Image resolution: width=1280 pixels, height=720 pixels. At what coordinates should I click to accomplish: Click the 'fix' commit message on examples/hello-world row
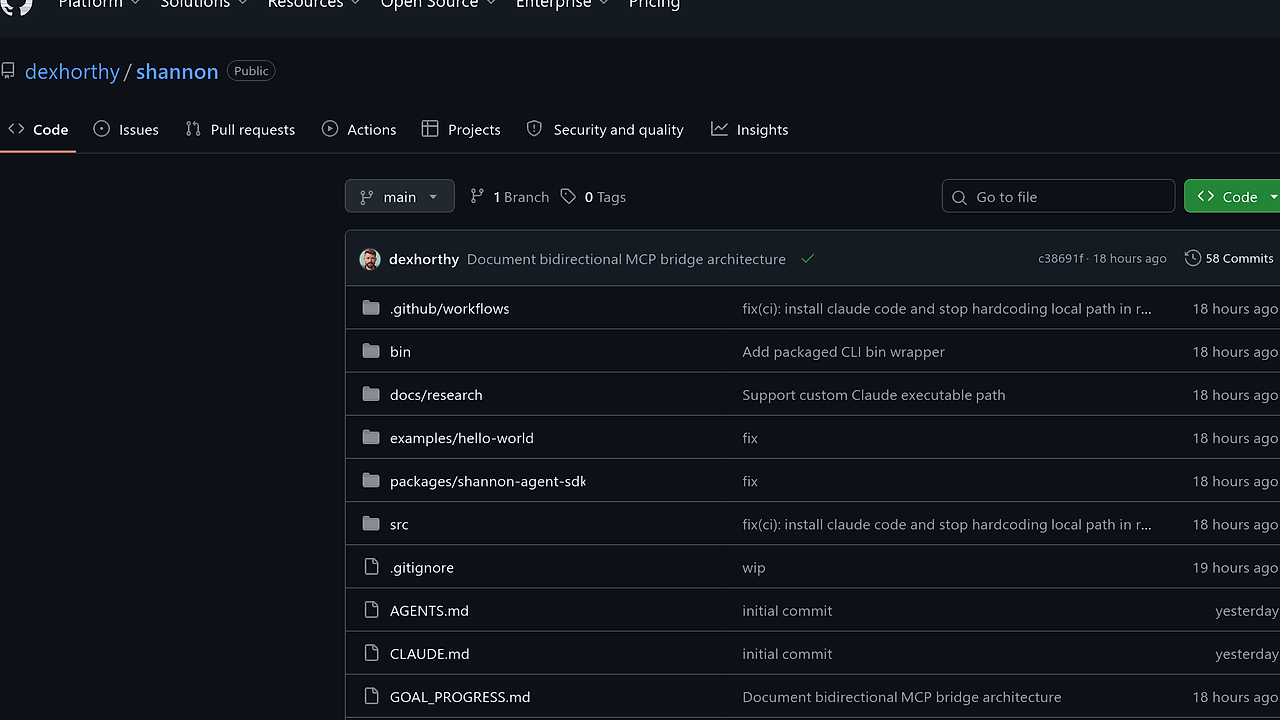click(x=750, y=437)
